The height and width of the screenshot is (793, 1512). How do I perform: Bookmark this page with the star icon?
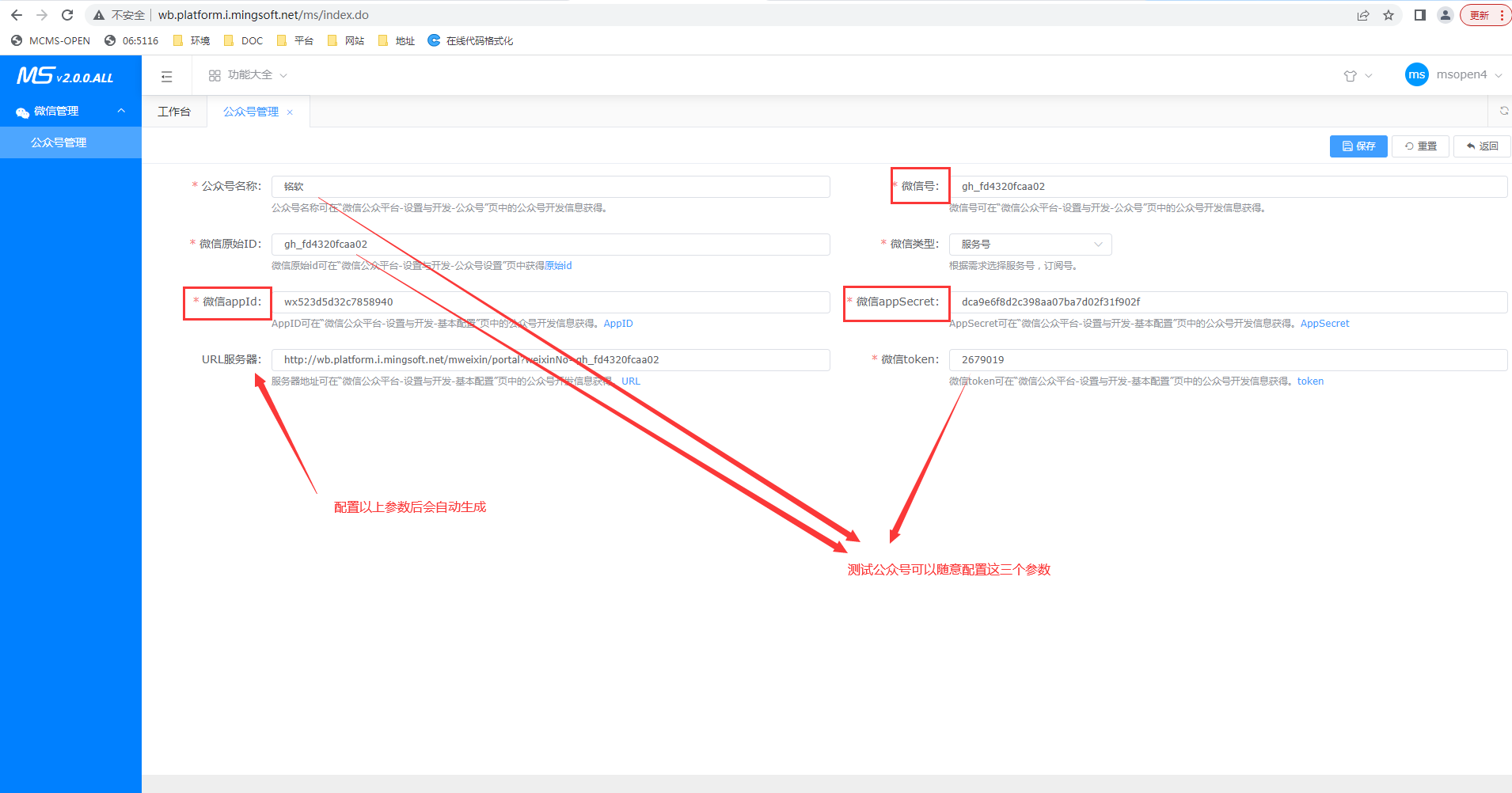click(x=1389, y=15)
